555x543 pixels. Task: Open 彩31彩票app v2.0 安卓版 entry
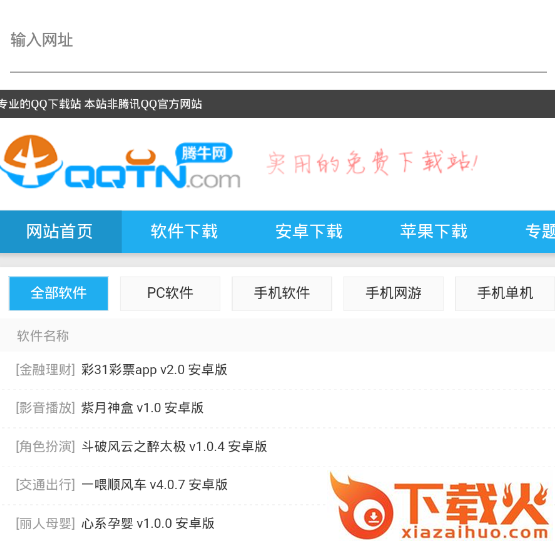pyautogui.click(x=154, y=370)
